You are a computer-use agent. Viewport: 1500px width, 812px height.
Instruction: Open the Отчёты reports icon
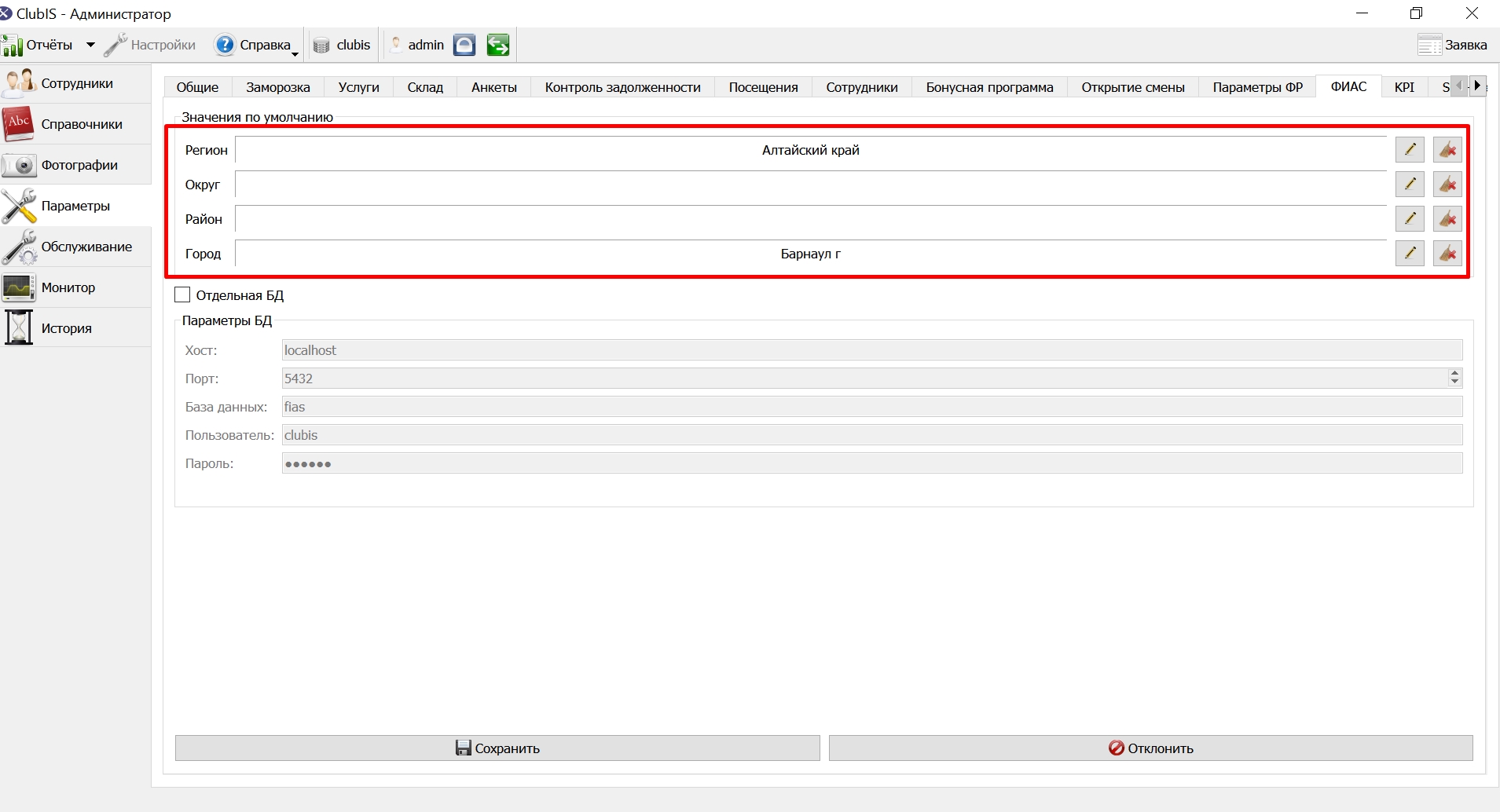click(x=12, y=46)
